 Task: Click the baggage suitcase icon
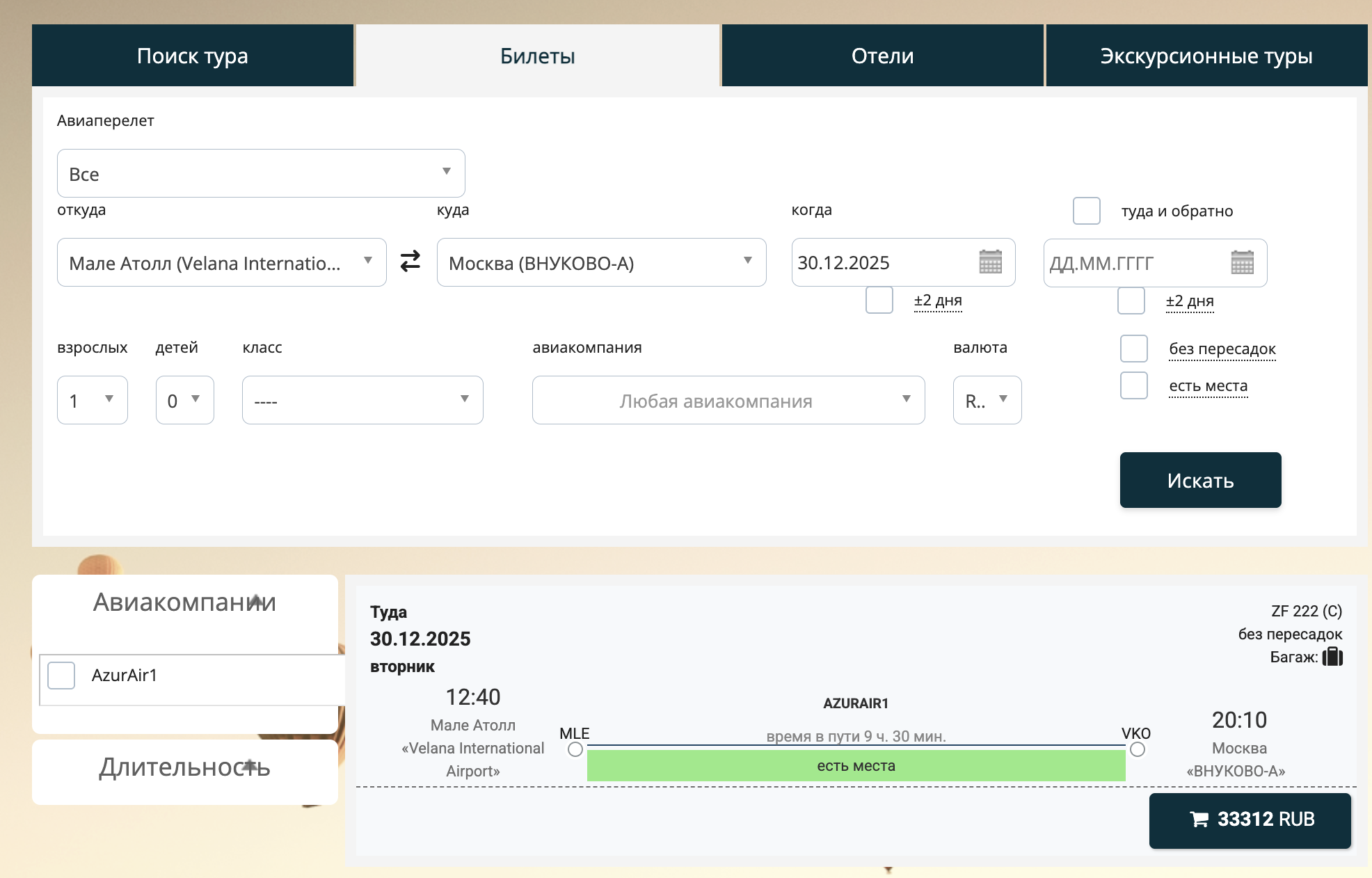(1332, 657)
